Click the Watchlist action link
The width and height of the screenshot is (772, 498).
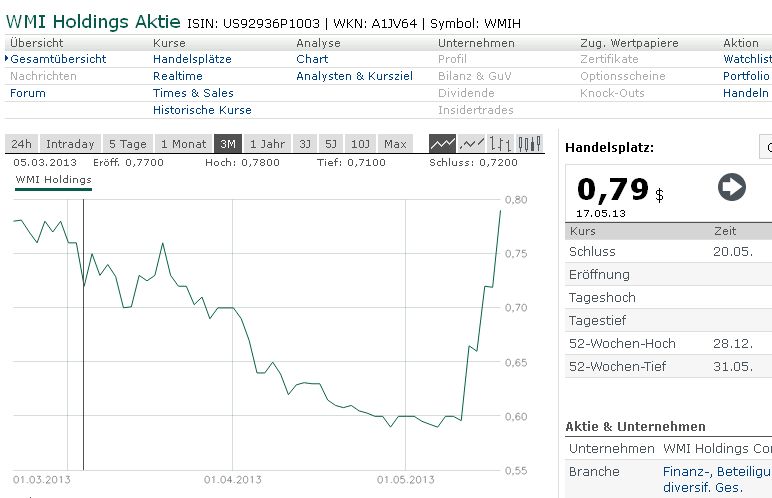coord(747,59)
